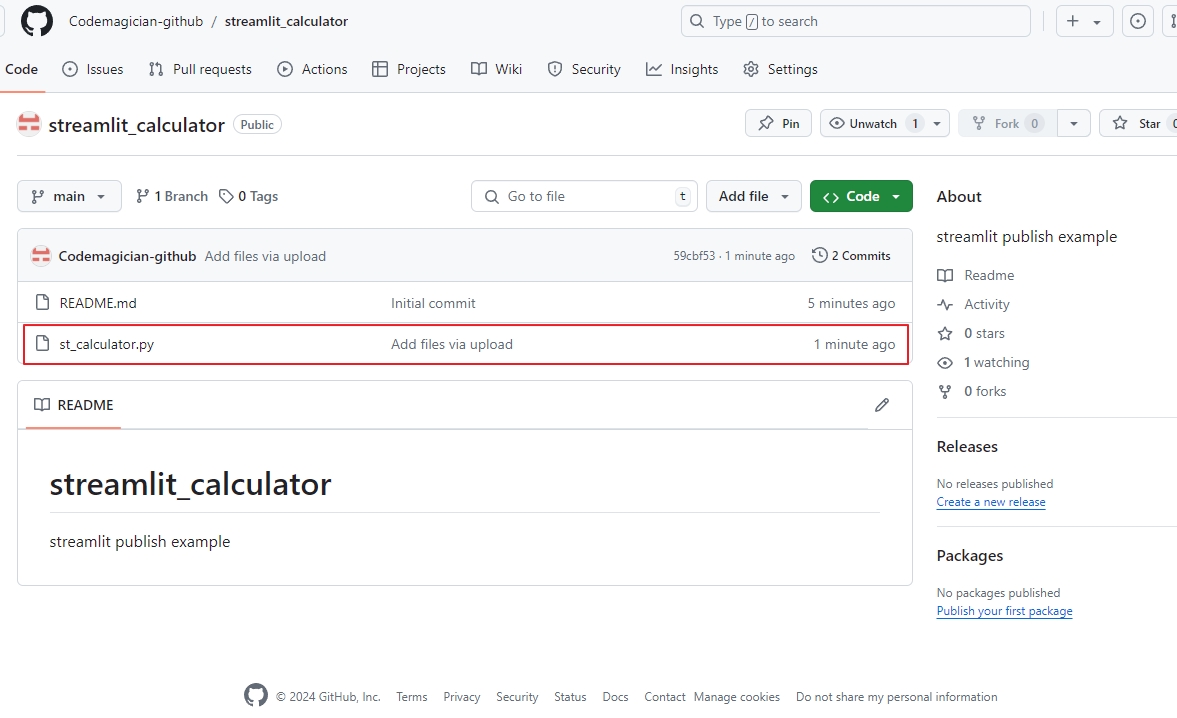The image size is (1177, 718).
Task: Open the Codemagician-github owner link
Action: (136, 21)
